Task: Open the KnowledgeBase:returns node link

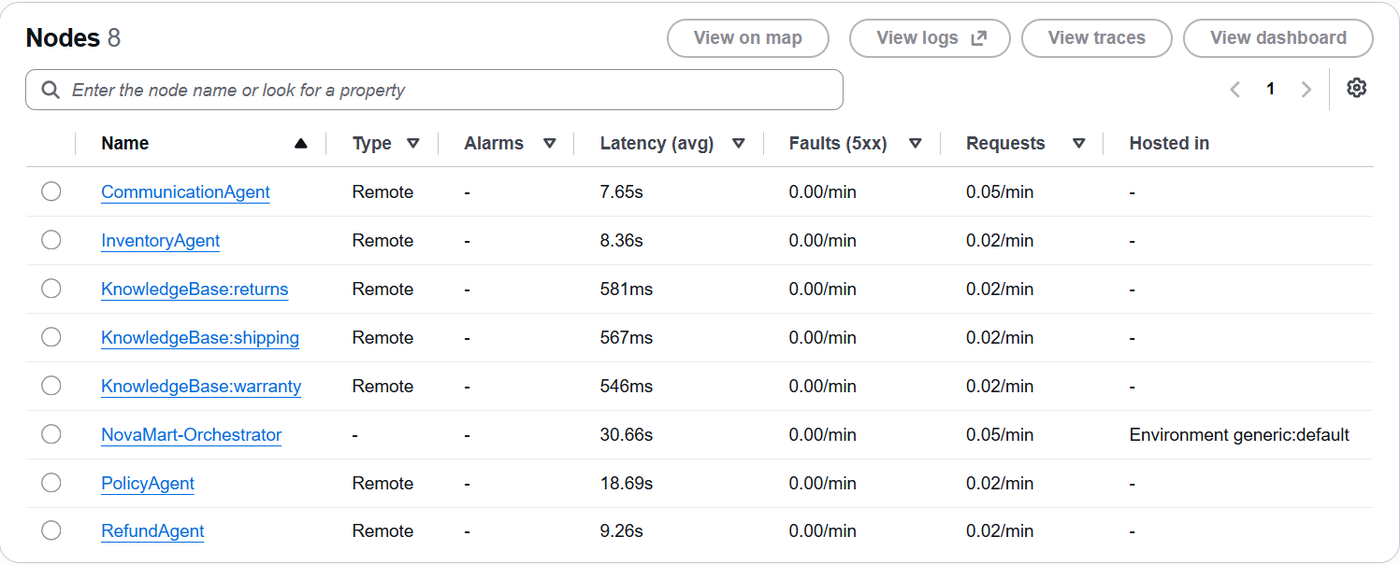Action: pyautogui.click(x=194, y=289)
